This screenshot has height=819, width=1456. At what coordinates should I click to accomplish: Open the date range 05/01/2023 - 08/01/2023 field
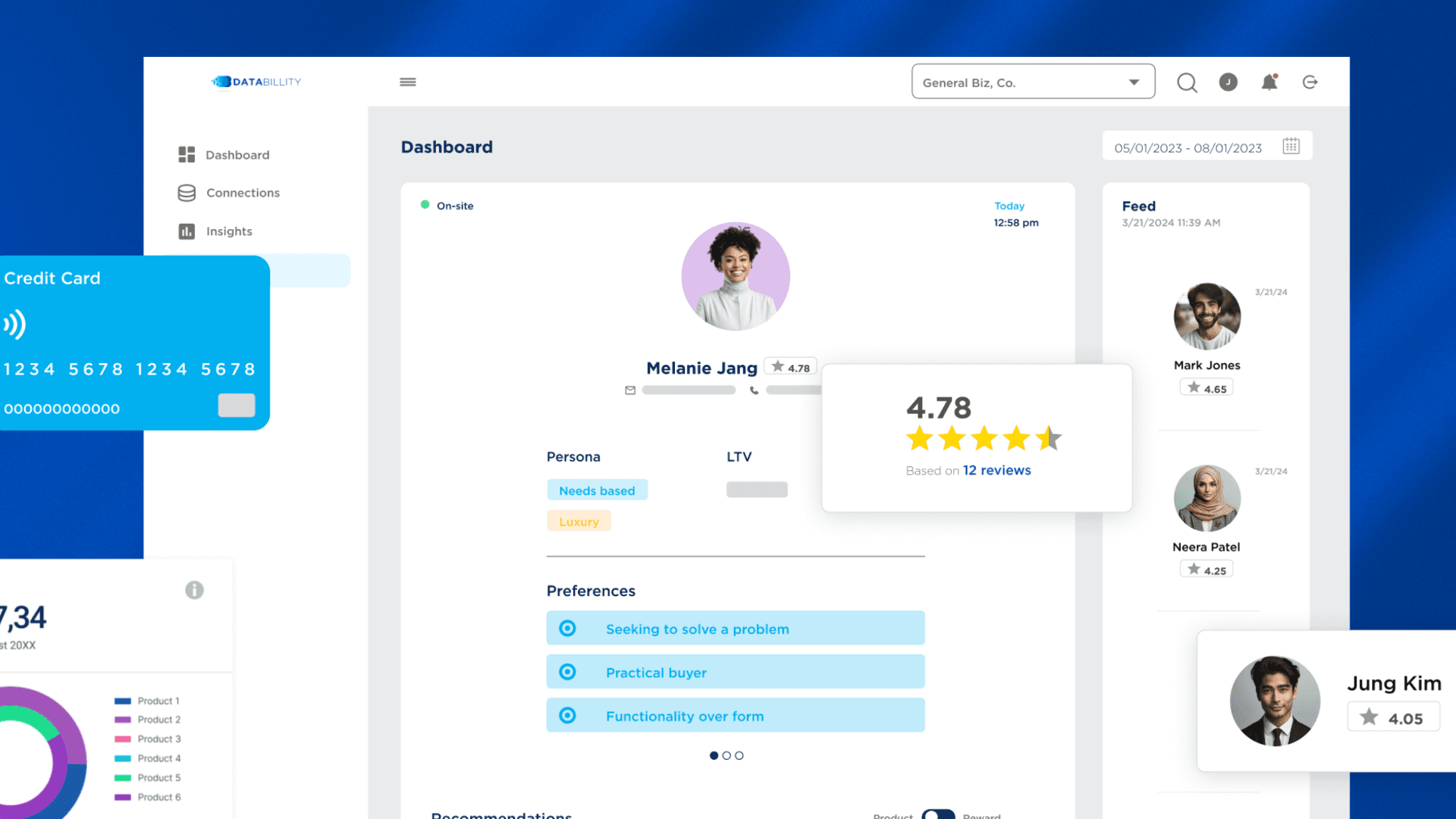pos(1207,146)
